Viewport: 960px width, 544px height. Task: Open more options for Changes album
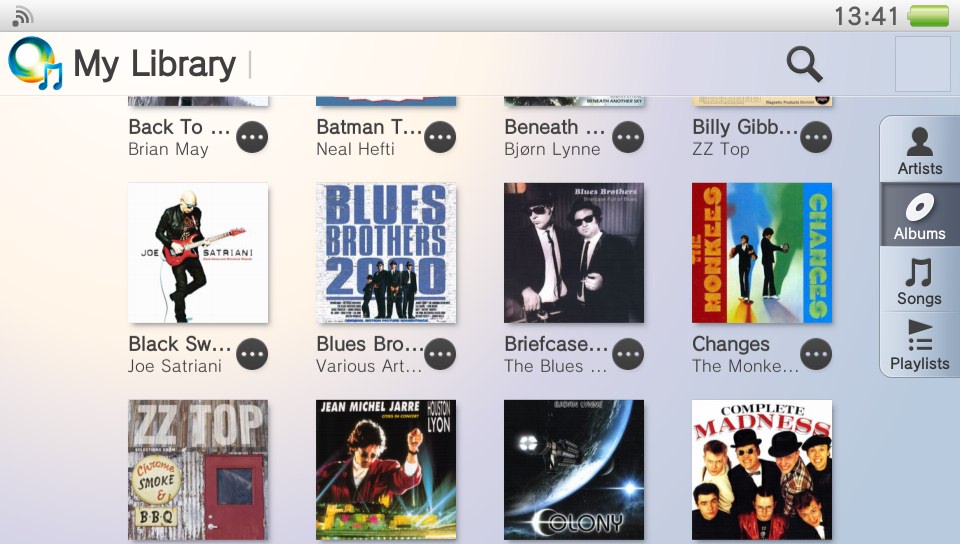816,354
